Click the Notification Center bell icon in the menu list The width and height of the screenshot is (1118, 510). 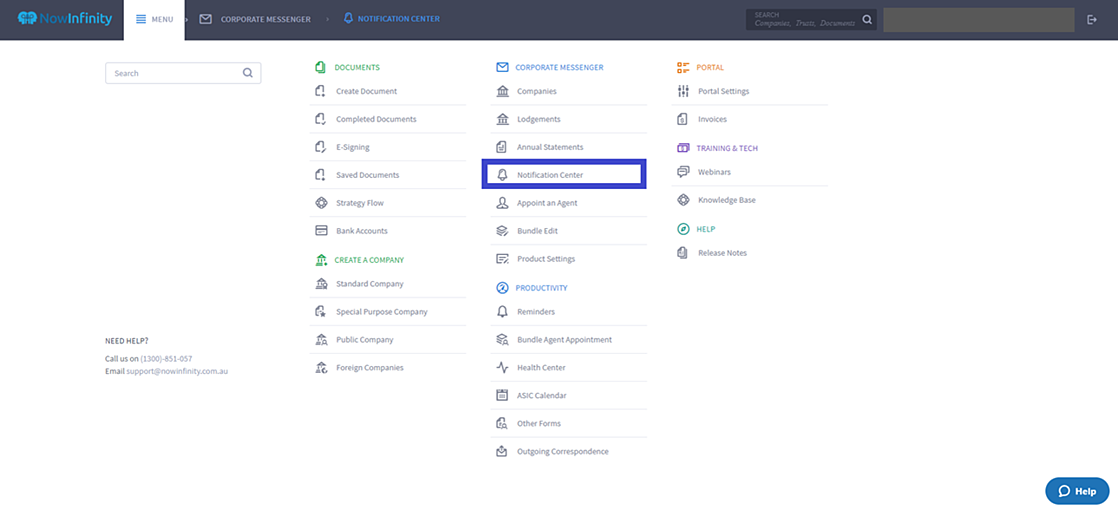502,175
